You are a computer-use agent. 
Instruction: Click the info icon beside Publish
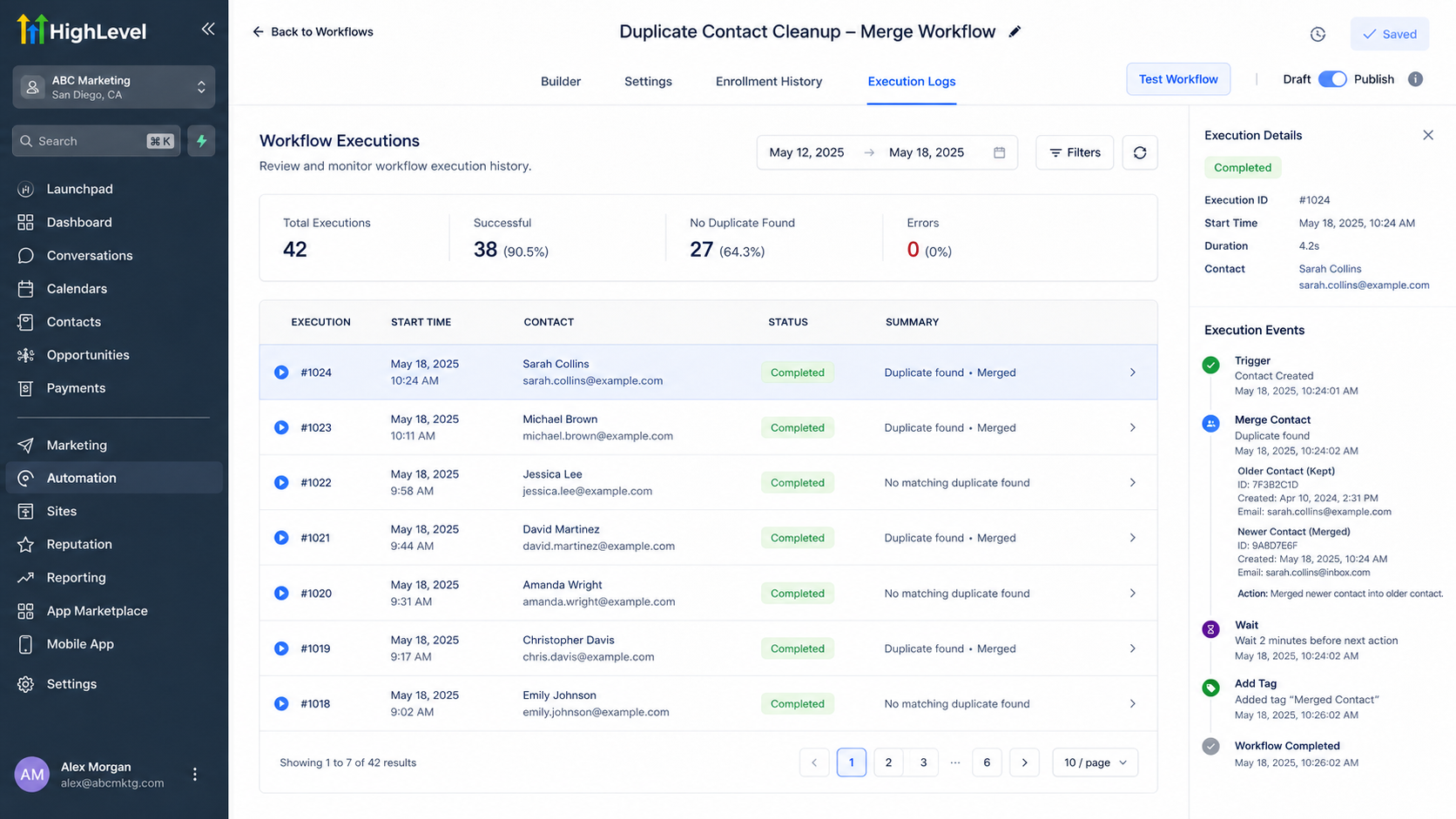coord(1415,79)
